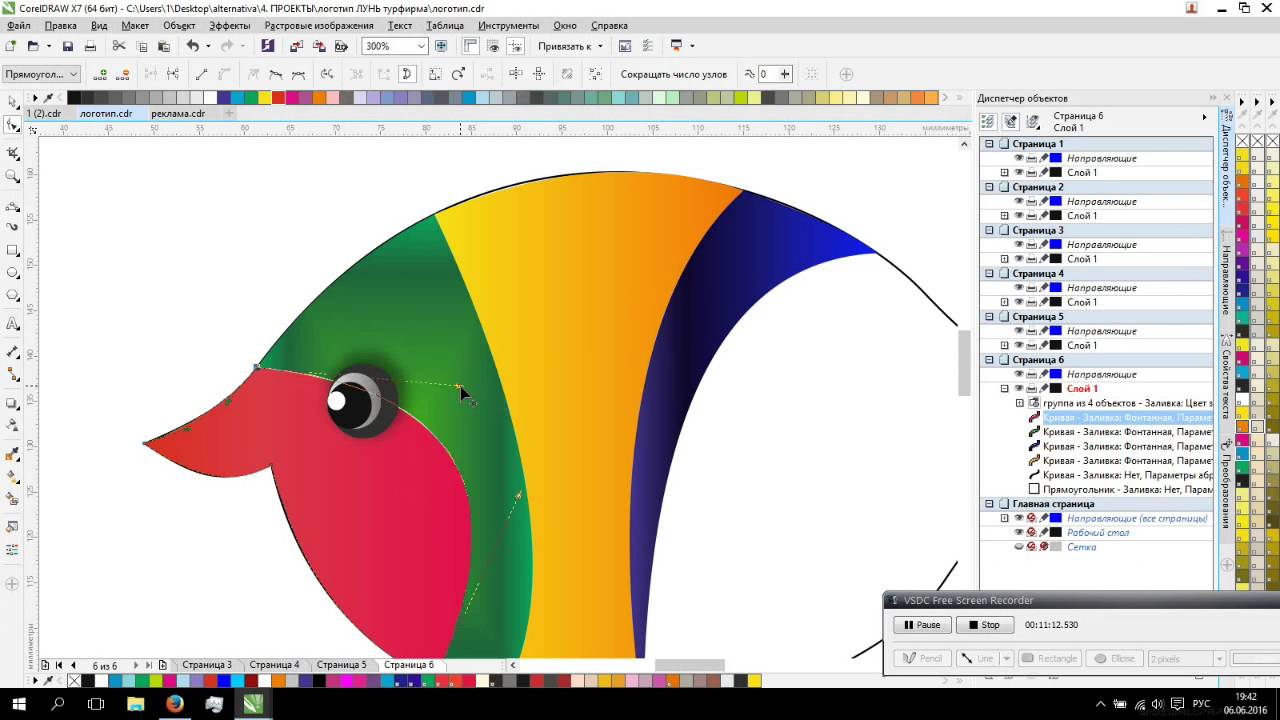
Task: Click the Undo arrow icon
Action: pyautogui.click(x=192, y=46)
